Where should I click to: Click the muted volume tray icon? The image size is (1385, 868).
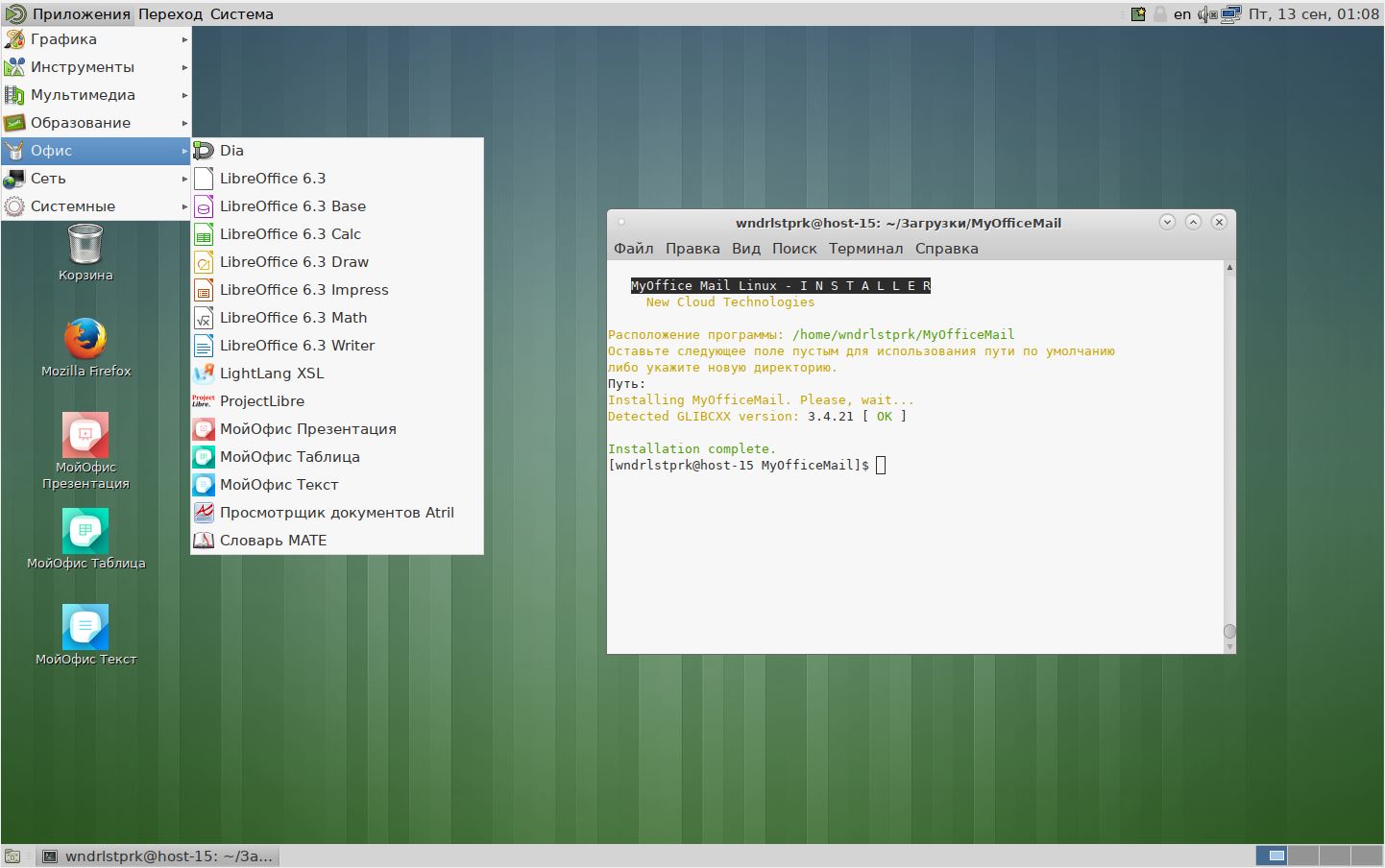pyautogui.click(x=1207, y=14)
